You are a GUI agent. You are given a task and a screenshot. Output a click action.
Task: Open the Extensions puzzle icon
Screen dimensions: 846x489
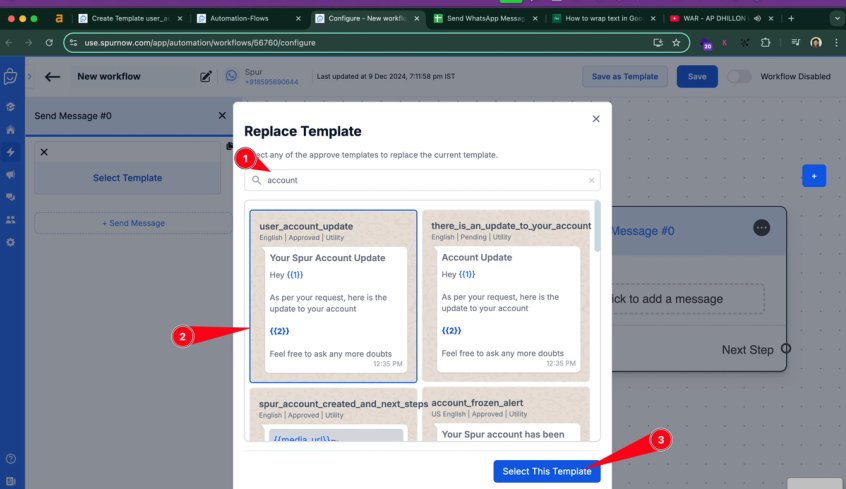[x=765, y=43]
